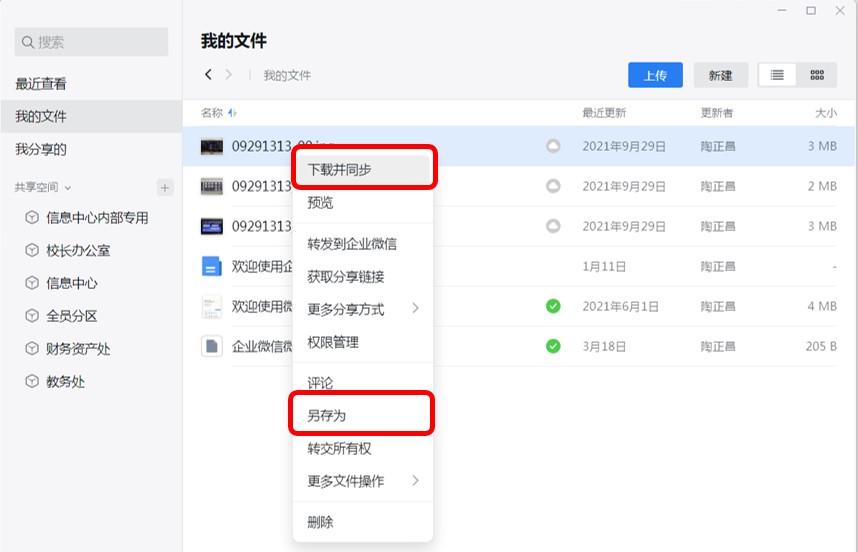Expand 更多文件操作 submenu
858x552 pixels.
coord(415,481)
